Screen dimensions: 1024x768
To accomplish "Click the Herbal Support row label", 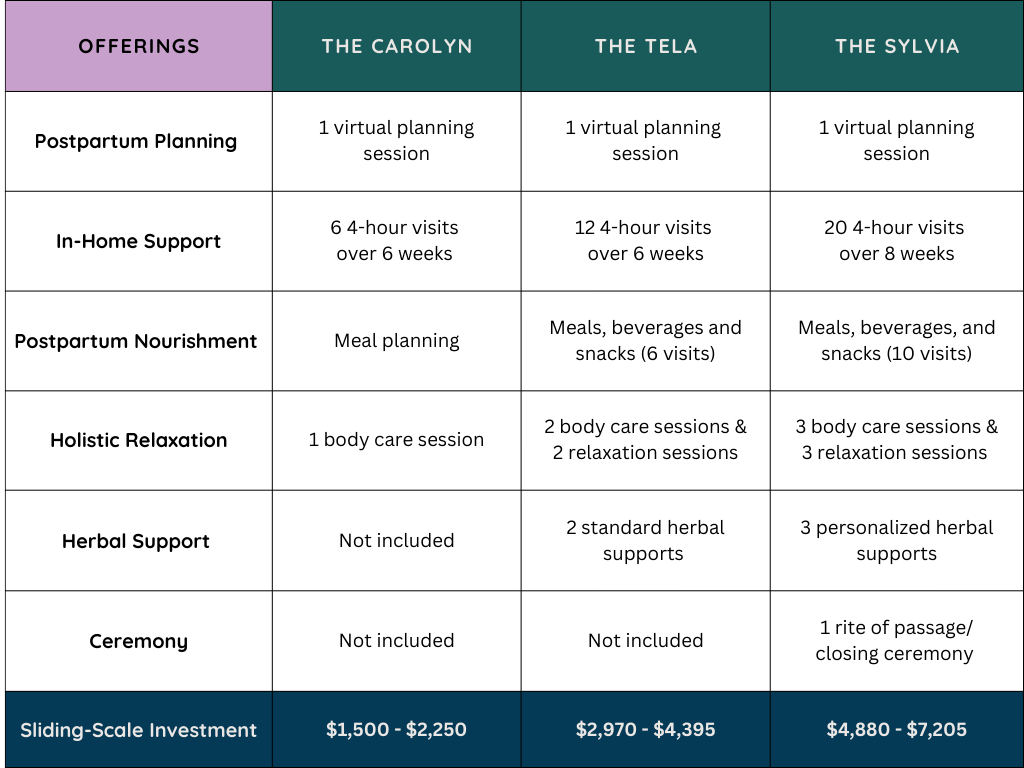I will click(x=136, y=541).
